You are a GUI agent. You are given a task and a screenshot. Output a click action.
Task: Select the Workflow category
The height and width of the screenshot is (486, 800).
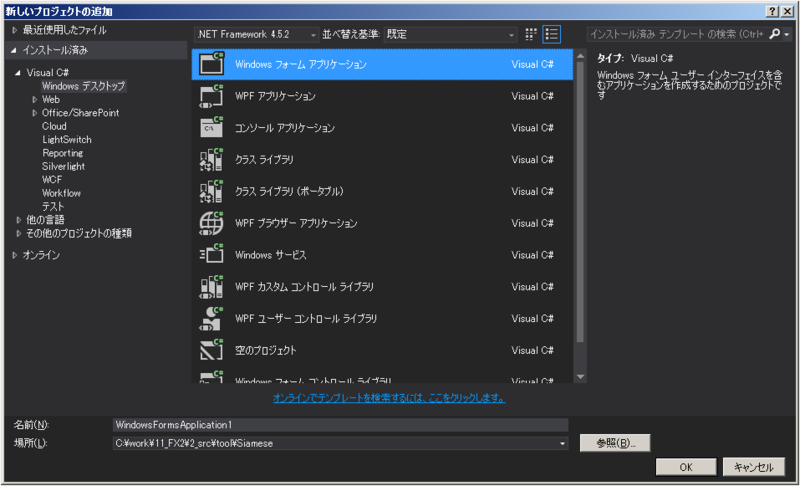click(x=61, y=193)
